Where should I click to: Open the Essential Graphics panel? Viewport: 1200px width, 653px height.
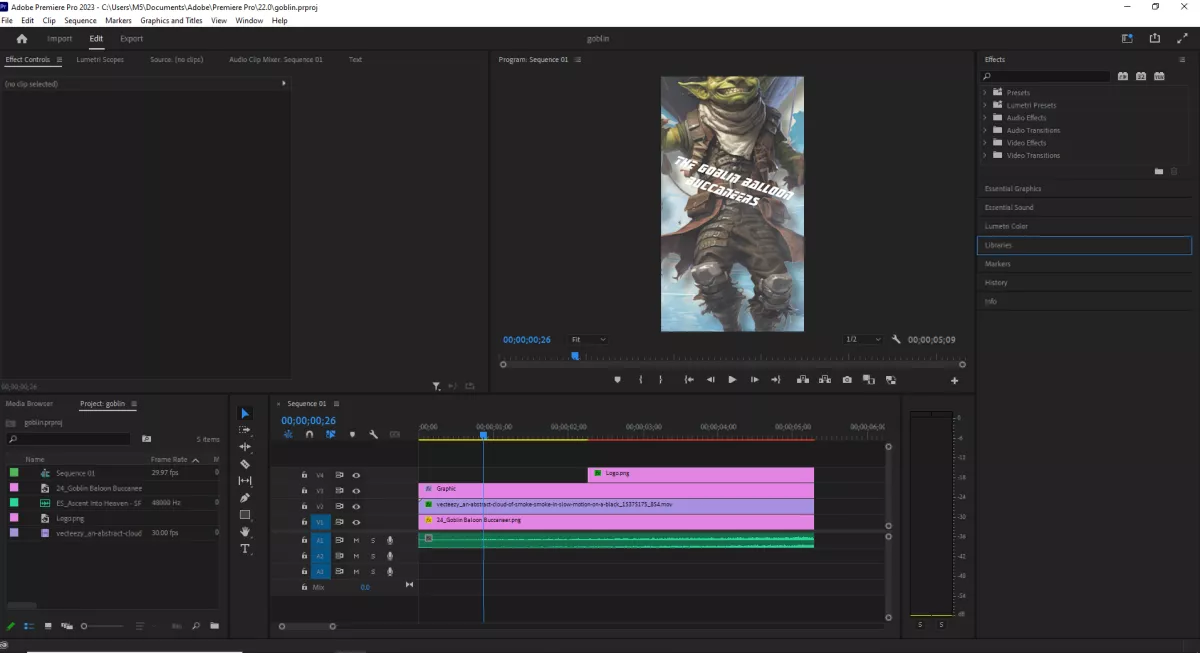click(x=1013, y=189)
